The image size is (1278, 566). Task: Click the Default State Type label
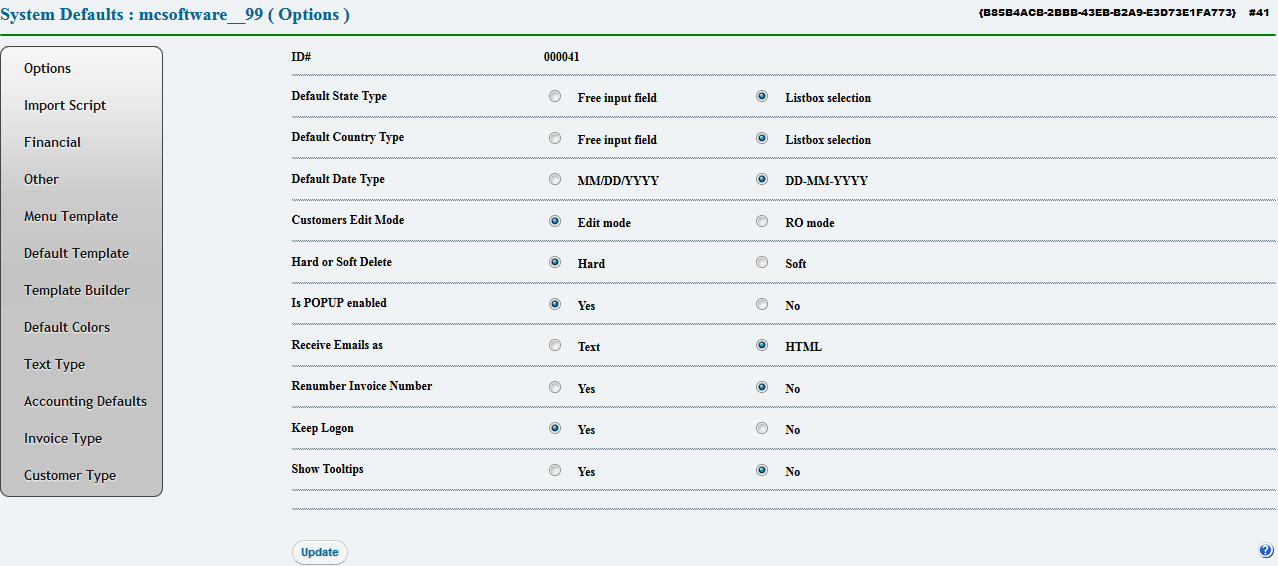click(339, 96)
